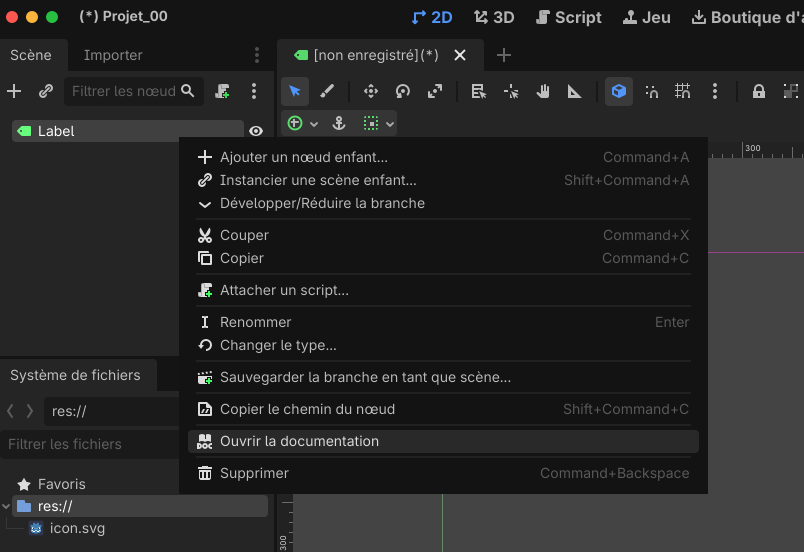Viewport: 804px width, 552px height.
Task: Open the Script workspace
Action: [569, 17]
